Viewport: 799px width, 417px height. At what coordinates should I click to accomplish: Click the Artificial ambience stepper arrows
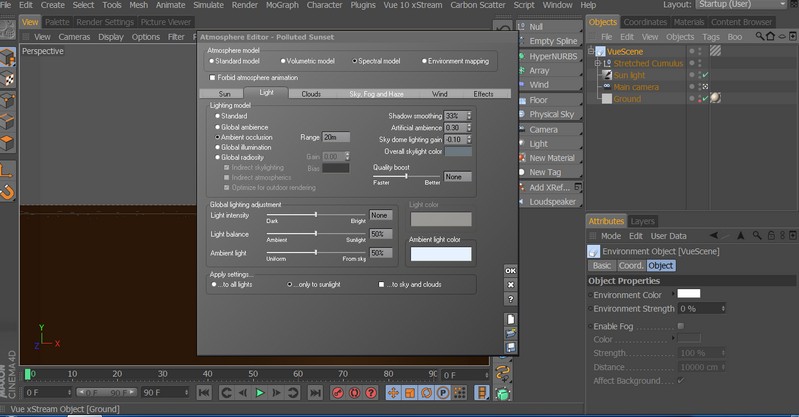pyautogui.click(x=469, y=127)
